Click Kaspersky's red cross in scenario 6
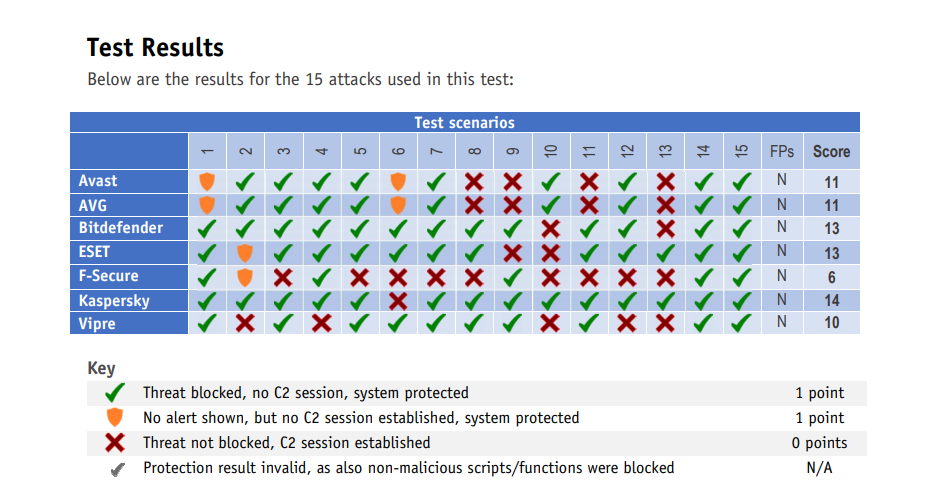 point(398,301)
